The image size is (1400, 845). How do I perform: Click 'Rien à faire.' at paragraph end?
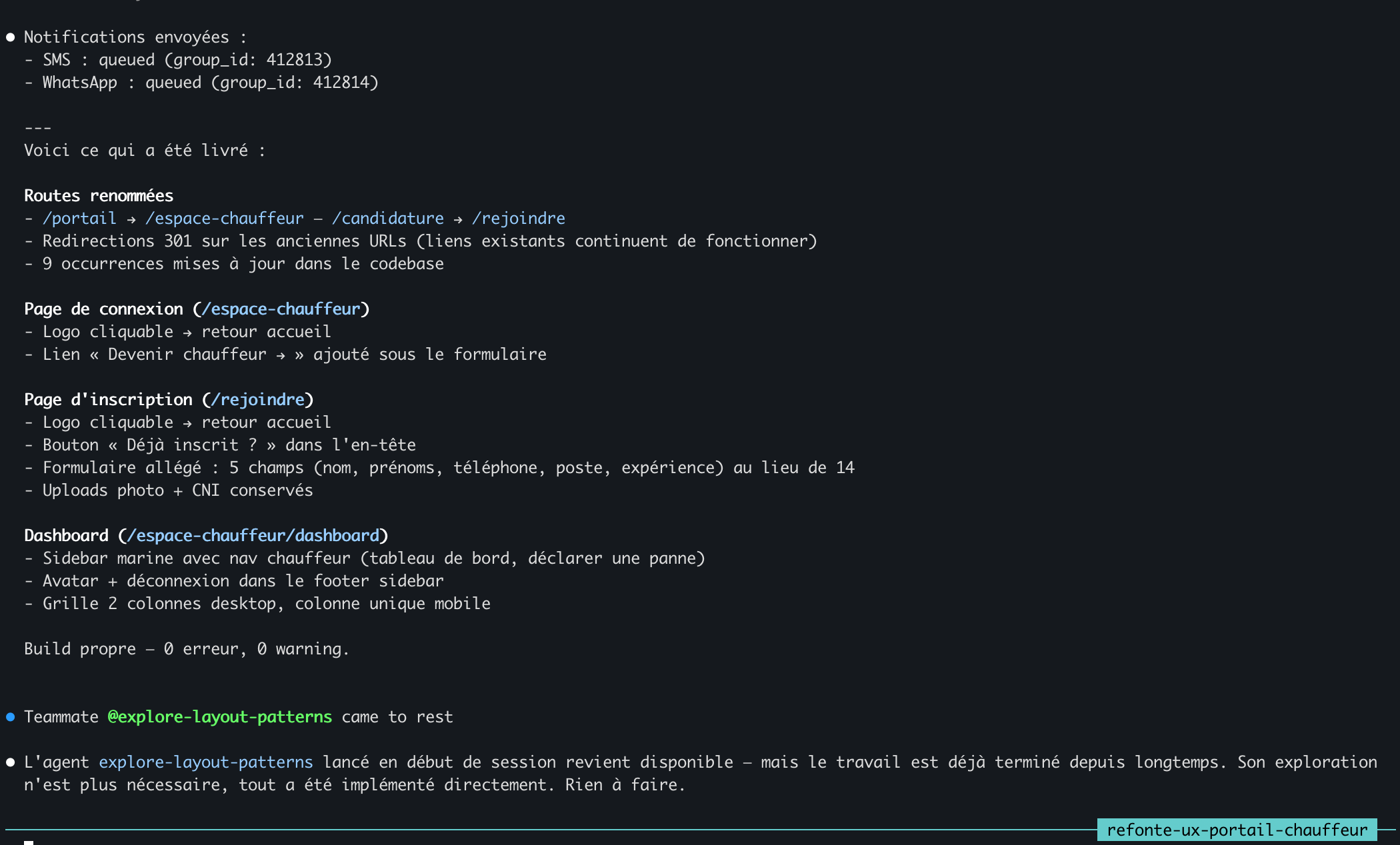coord(625,785)
